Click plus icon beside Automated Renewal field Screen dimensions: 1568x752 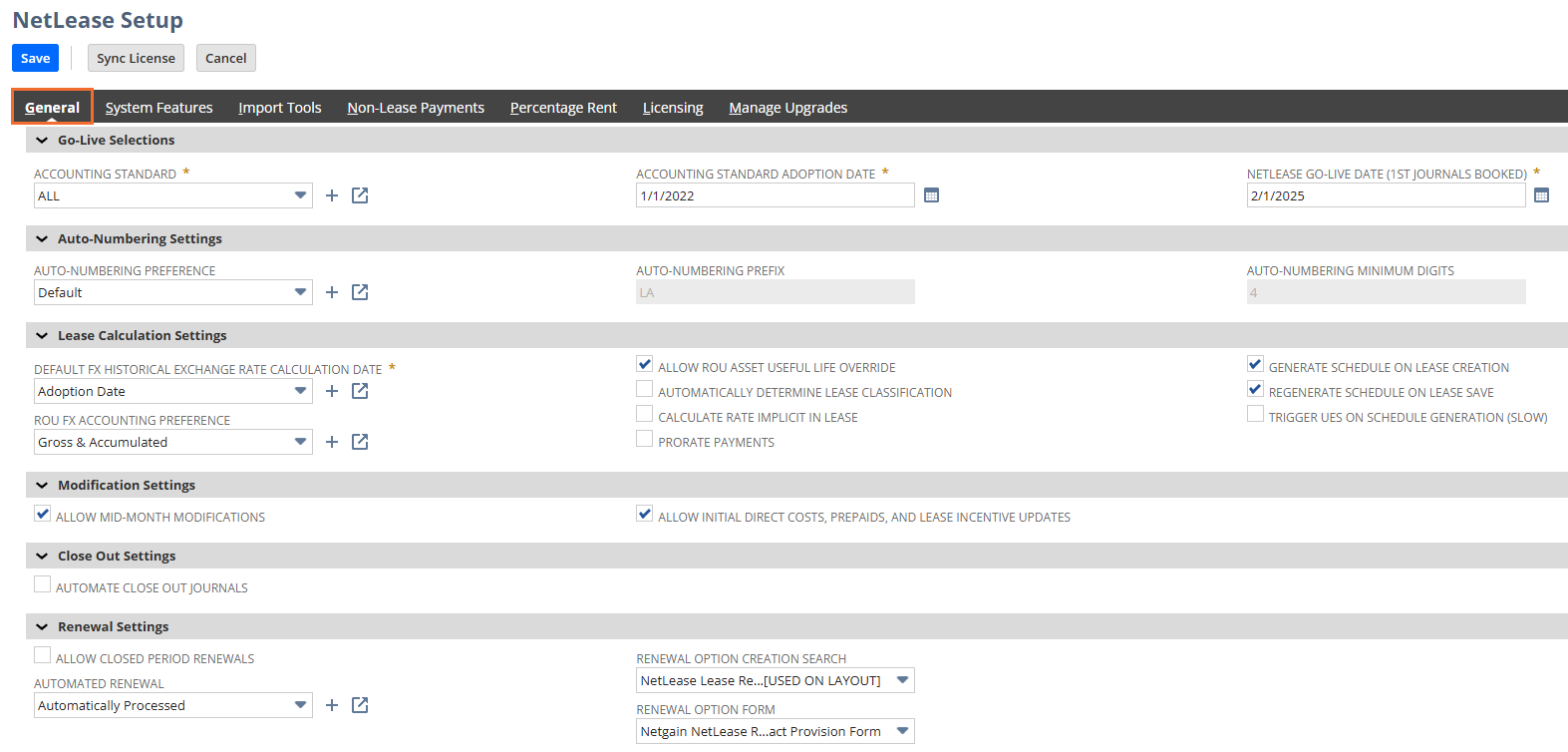pos(332,705)
